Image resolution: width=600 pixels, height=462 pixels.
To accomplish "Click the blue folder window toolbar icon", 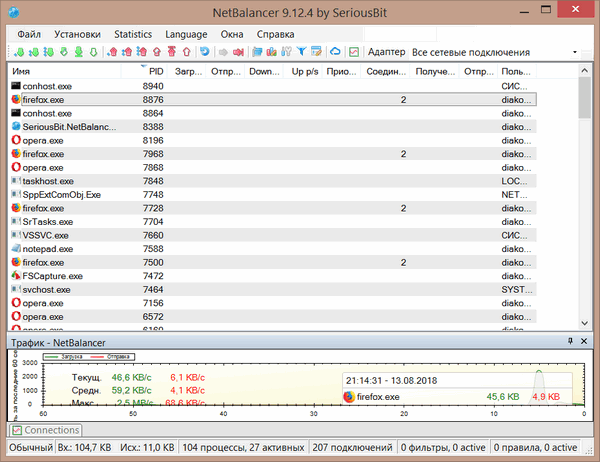I will [257, 52].
